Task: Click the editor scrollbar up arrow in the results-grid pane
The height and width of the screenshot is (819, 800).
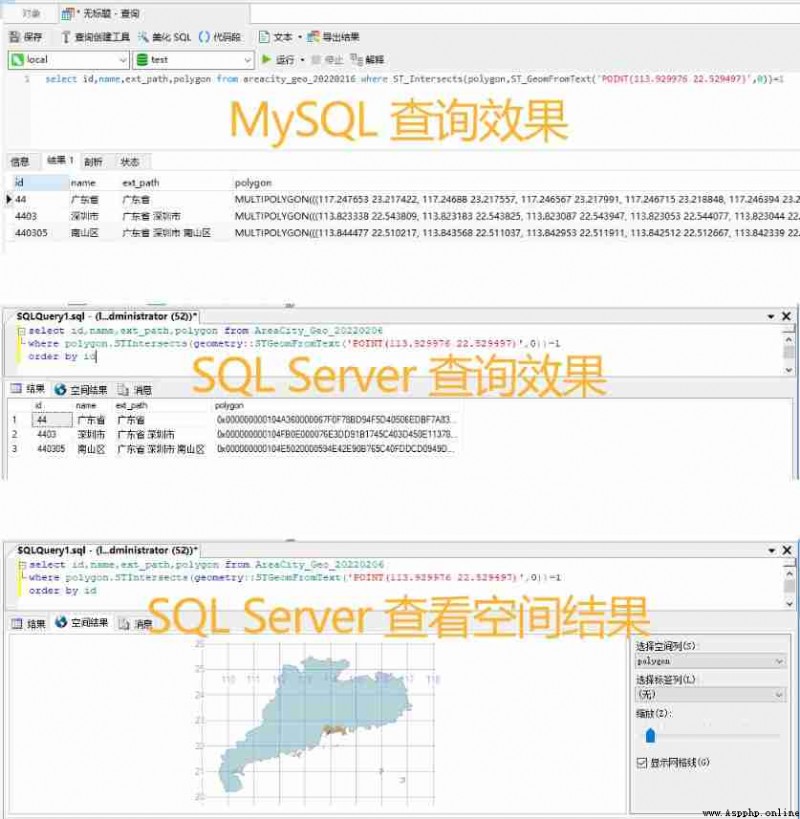Action: click(x=789, y=340)
